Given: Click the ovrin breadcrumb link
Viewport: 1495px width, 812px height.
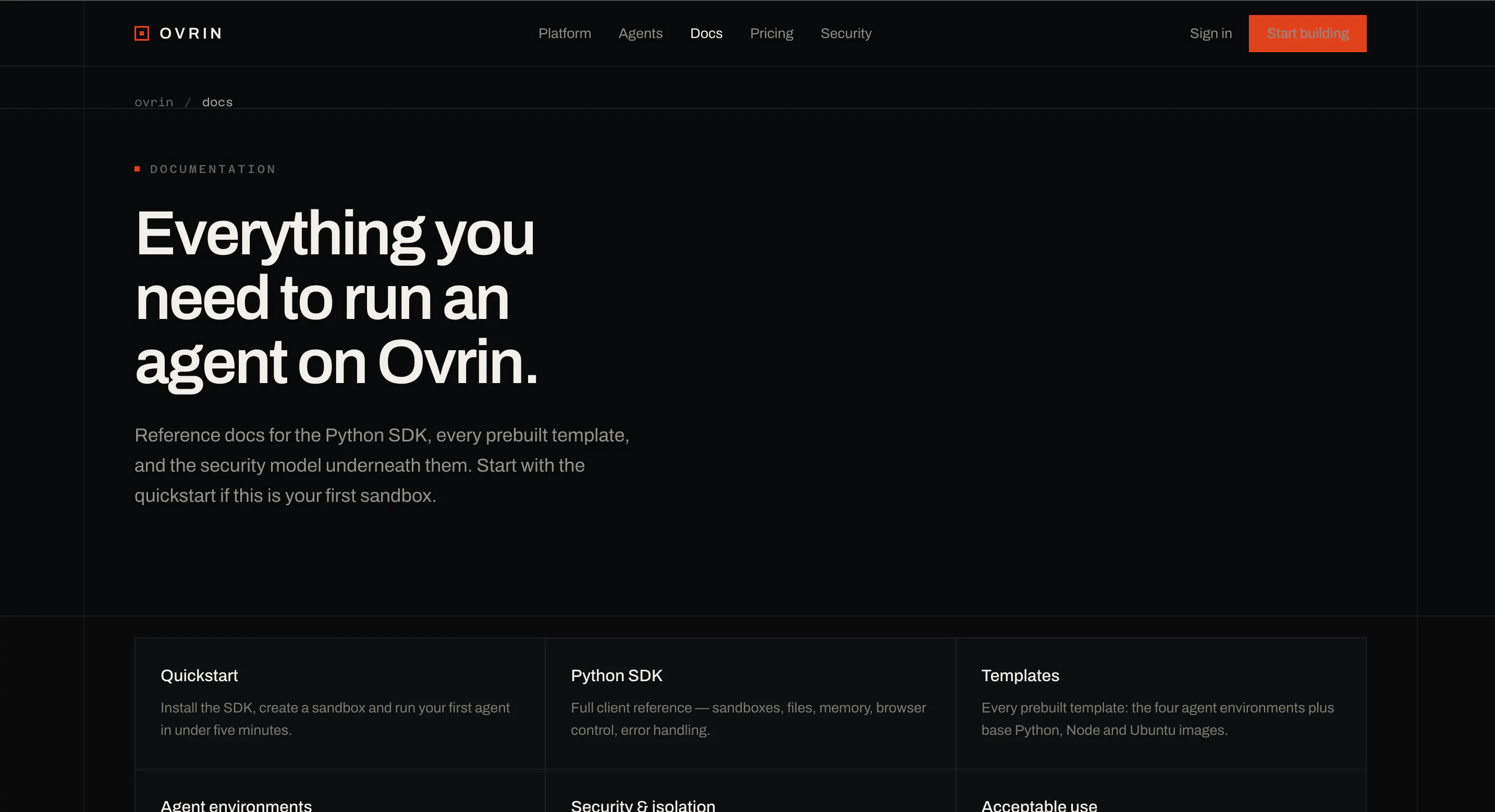Looking at the screenshot, I should point(154,102).
